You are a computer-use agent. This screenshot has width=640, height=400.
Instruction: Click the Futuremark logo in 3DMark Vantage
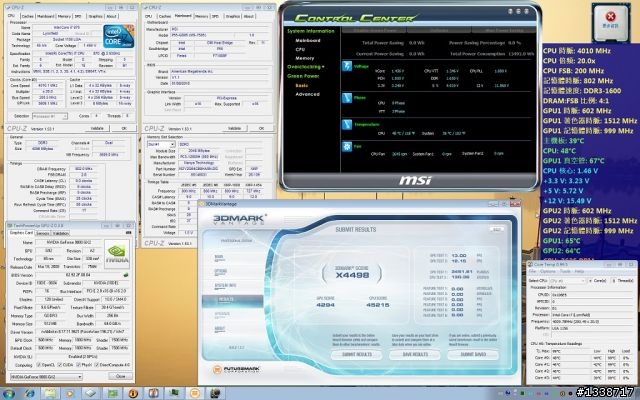[x=236, y=370]
